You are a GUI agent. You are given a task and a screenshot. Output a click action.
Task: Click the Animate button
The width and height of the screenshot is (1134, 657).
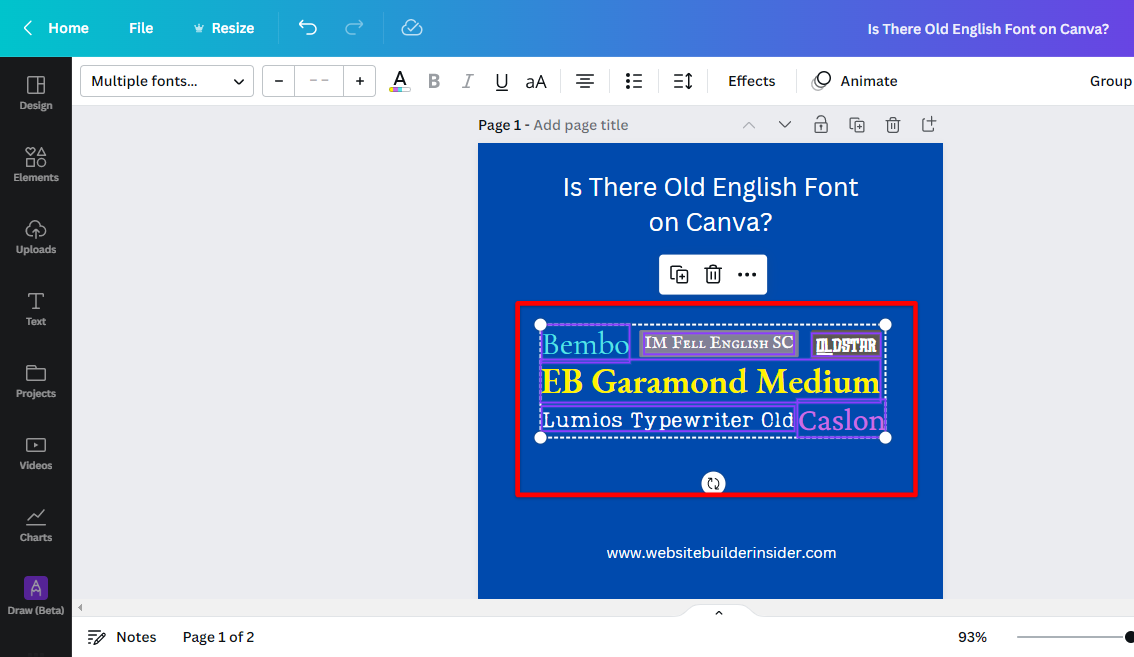(x=855, y=81)
